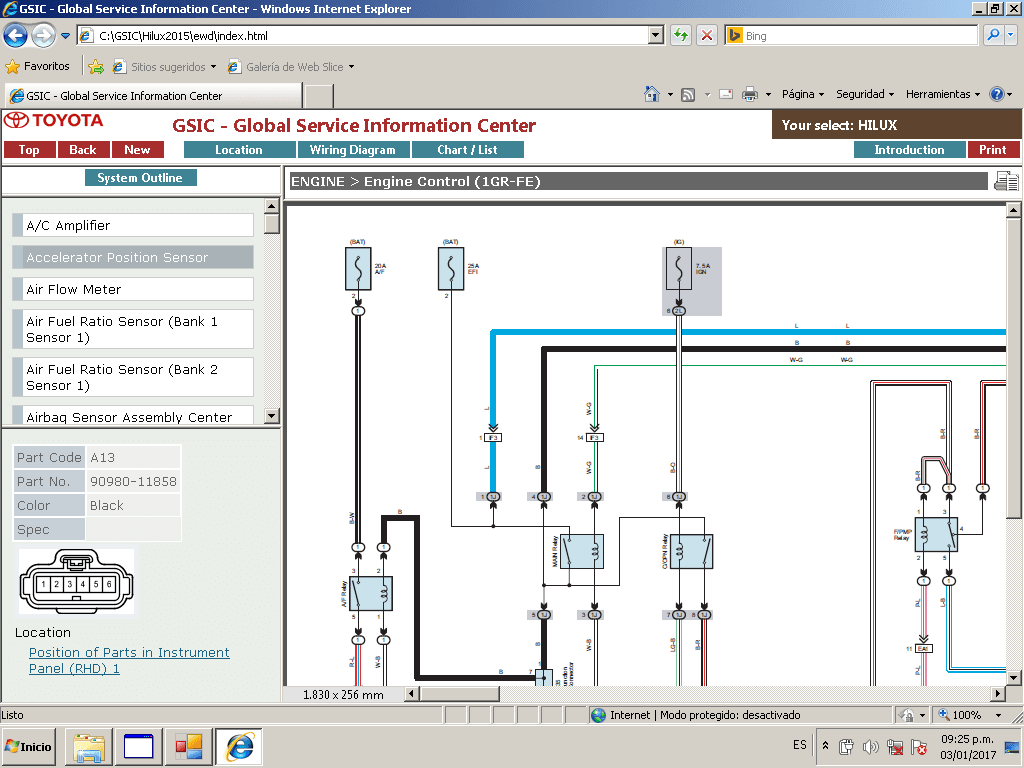
Task: Open Galería de Web Slice link
Action: pyautogui.click(x=291, y=67)
